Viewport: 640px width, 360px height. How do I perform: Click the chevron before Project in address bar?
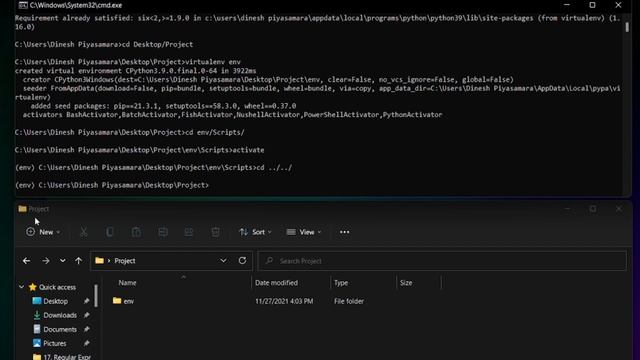point(109,261)
